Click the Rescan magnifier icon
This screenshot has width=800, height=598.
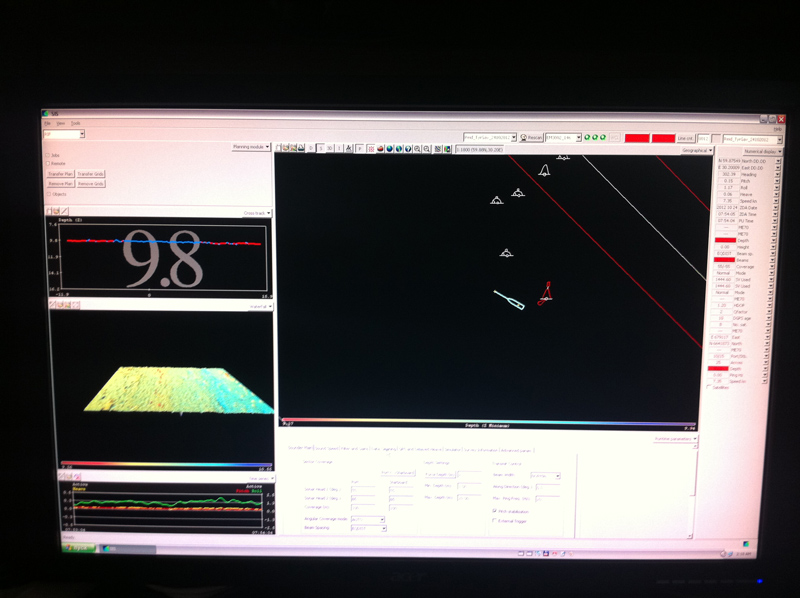click(x=532, y=138)
